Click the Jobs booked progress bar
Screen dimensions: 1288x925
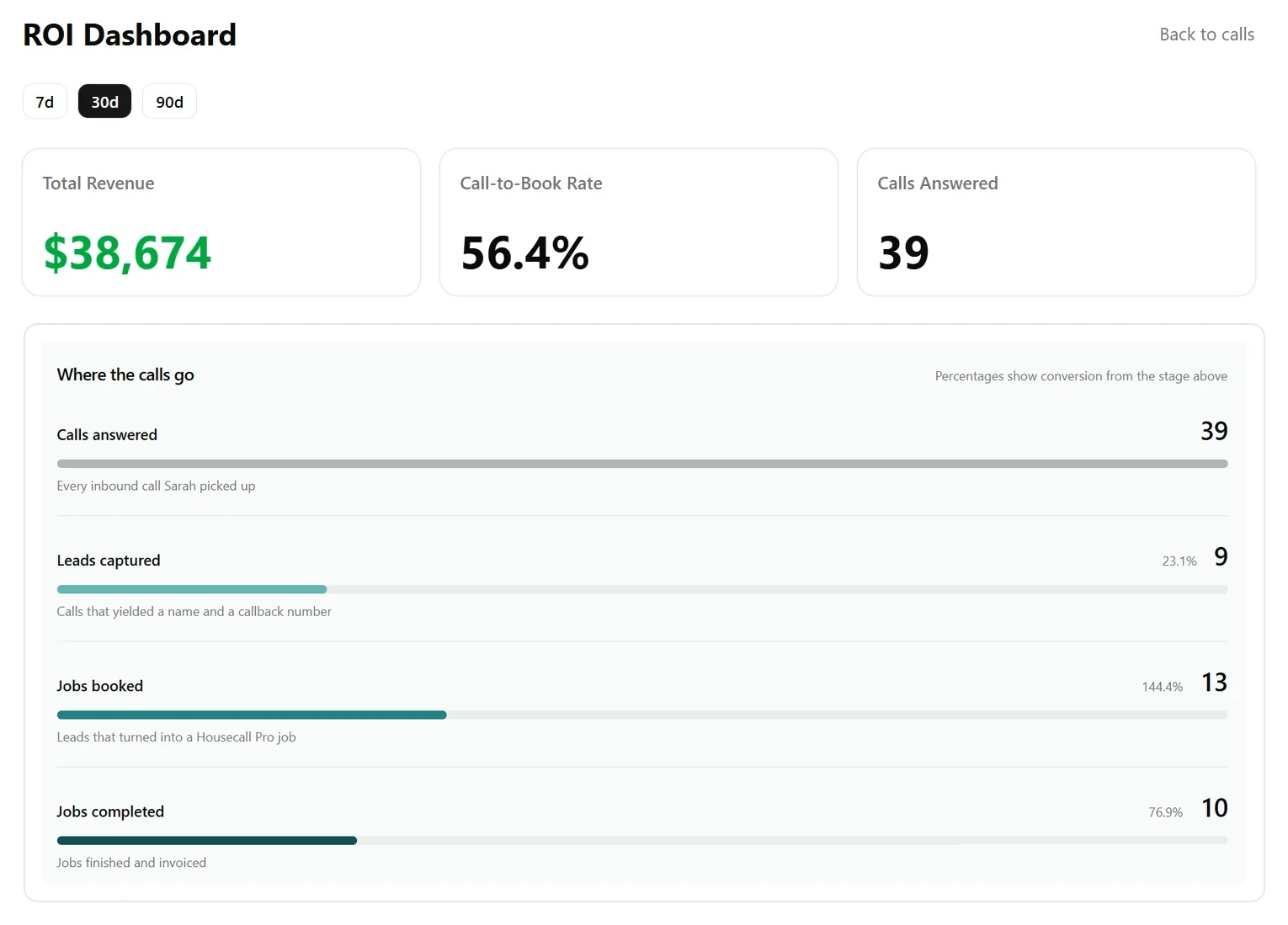(x=252, y=715)
